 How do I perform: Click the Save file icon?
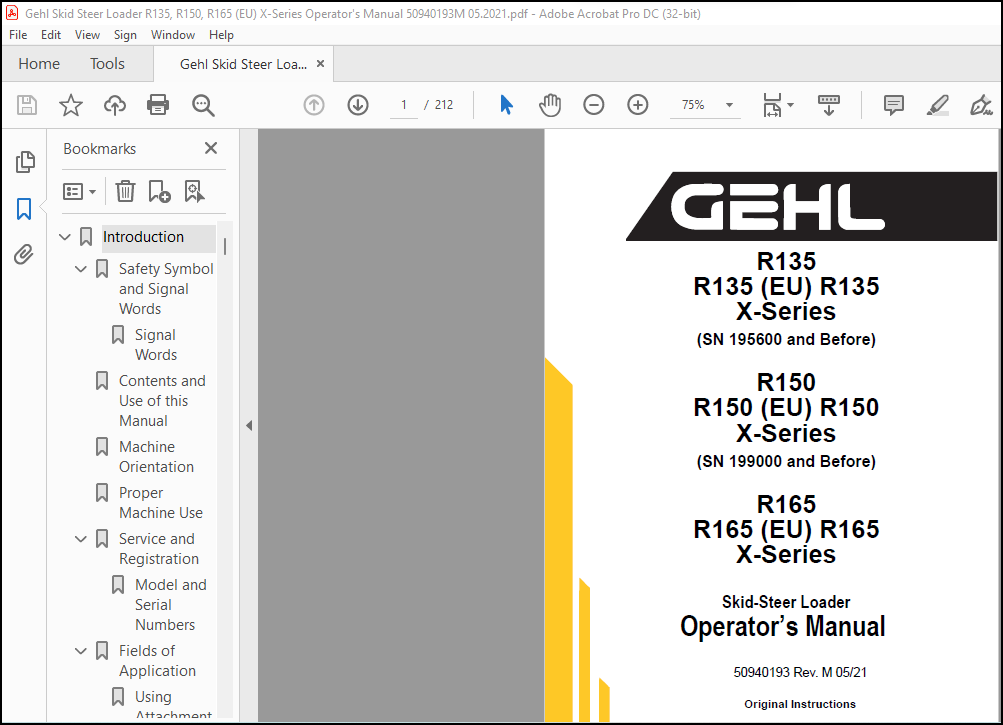(x=27, y=105)
